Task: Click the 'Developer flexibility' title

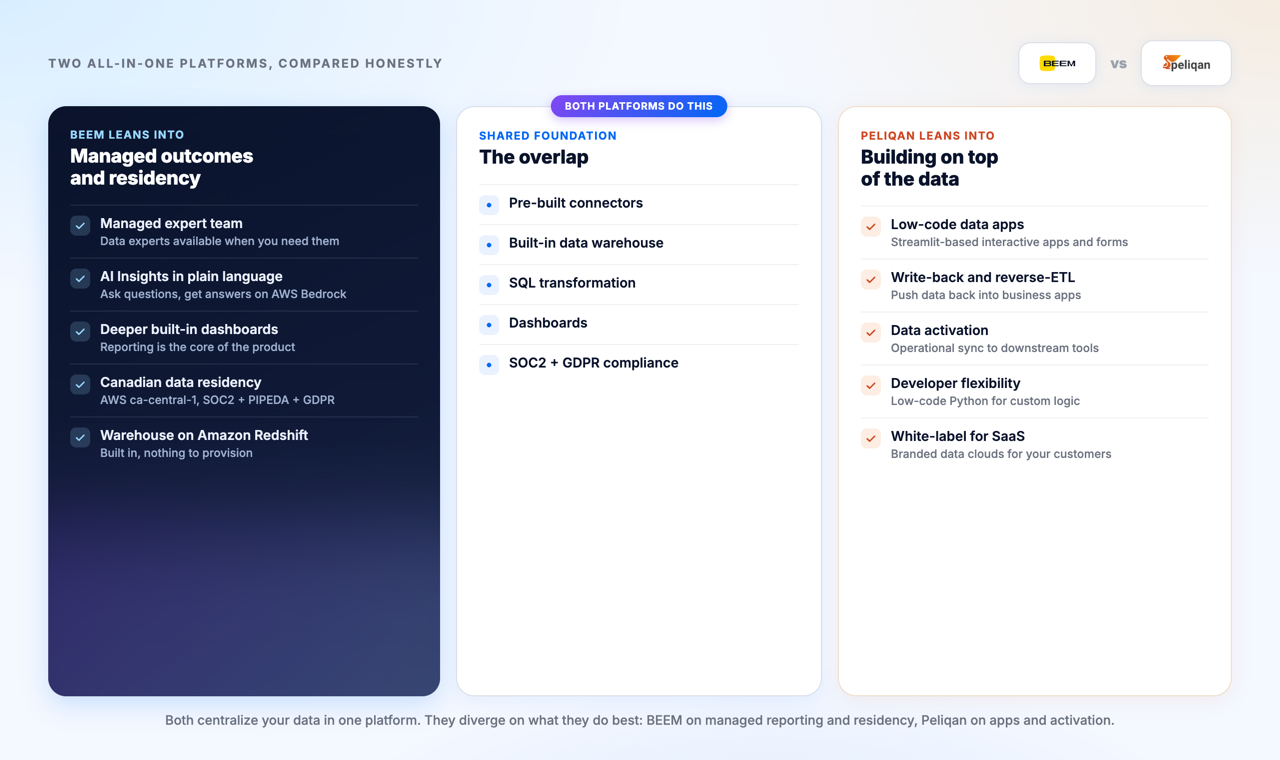Action: pos(956,384)
